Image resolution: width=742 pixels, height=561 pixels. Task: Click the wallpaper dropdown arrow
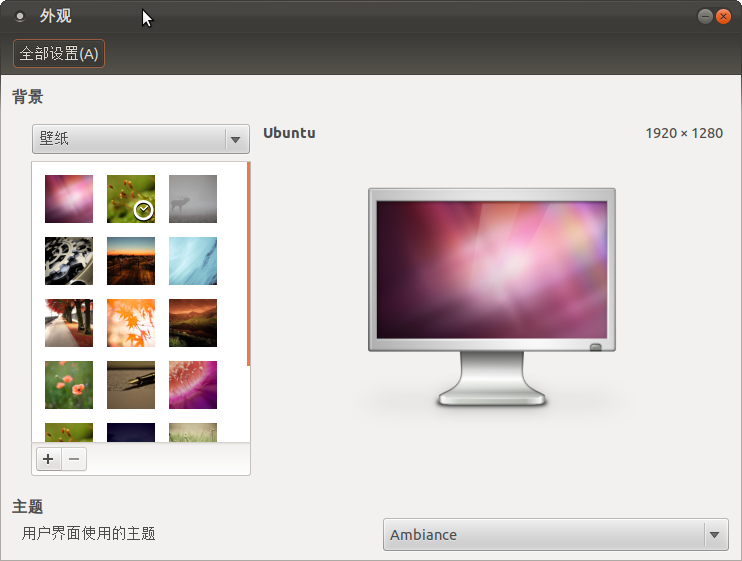236,140
